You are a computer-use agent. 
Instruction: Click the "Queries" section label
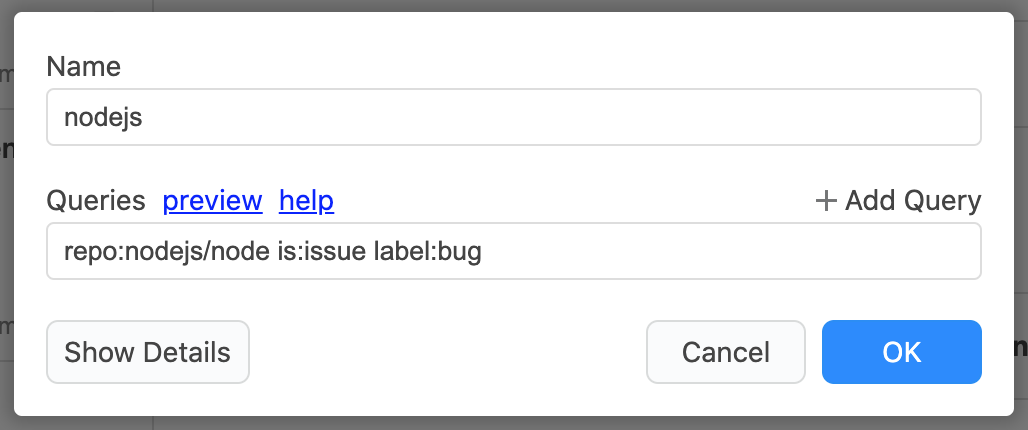[x=96, y=201]
